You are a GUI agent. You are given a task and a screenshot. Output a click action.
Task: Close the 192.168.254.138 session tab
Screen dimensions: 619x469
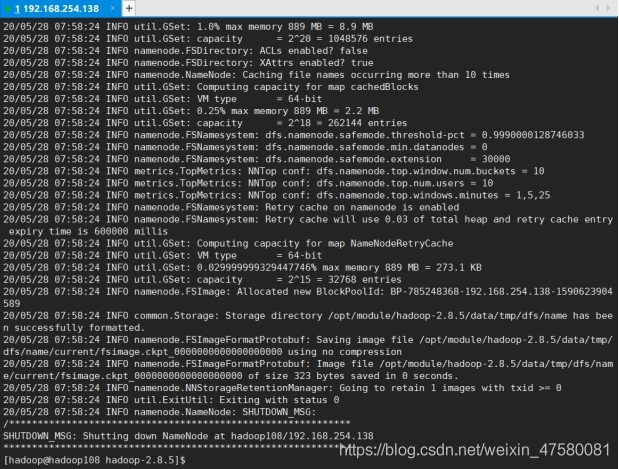(113, 8)
